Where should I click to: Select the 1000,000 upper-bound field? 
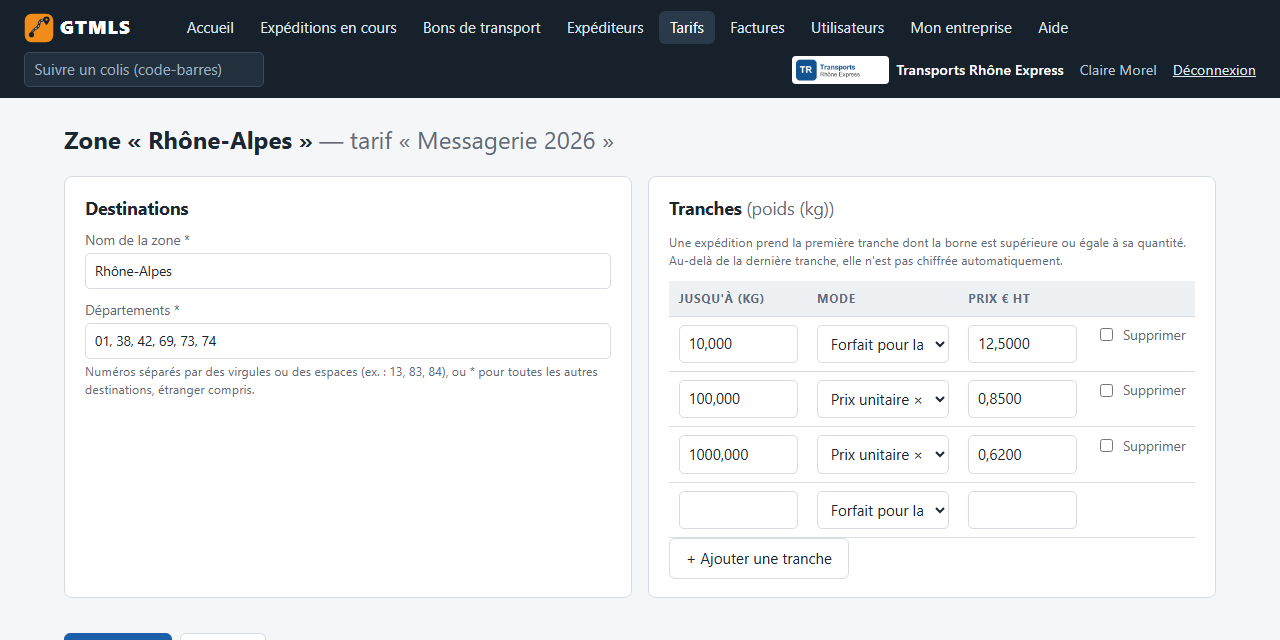pos(738,454)
